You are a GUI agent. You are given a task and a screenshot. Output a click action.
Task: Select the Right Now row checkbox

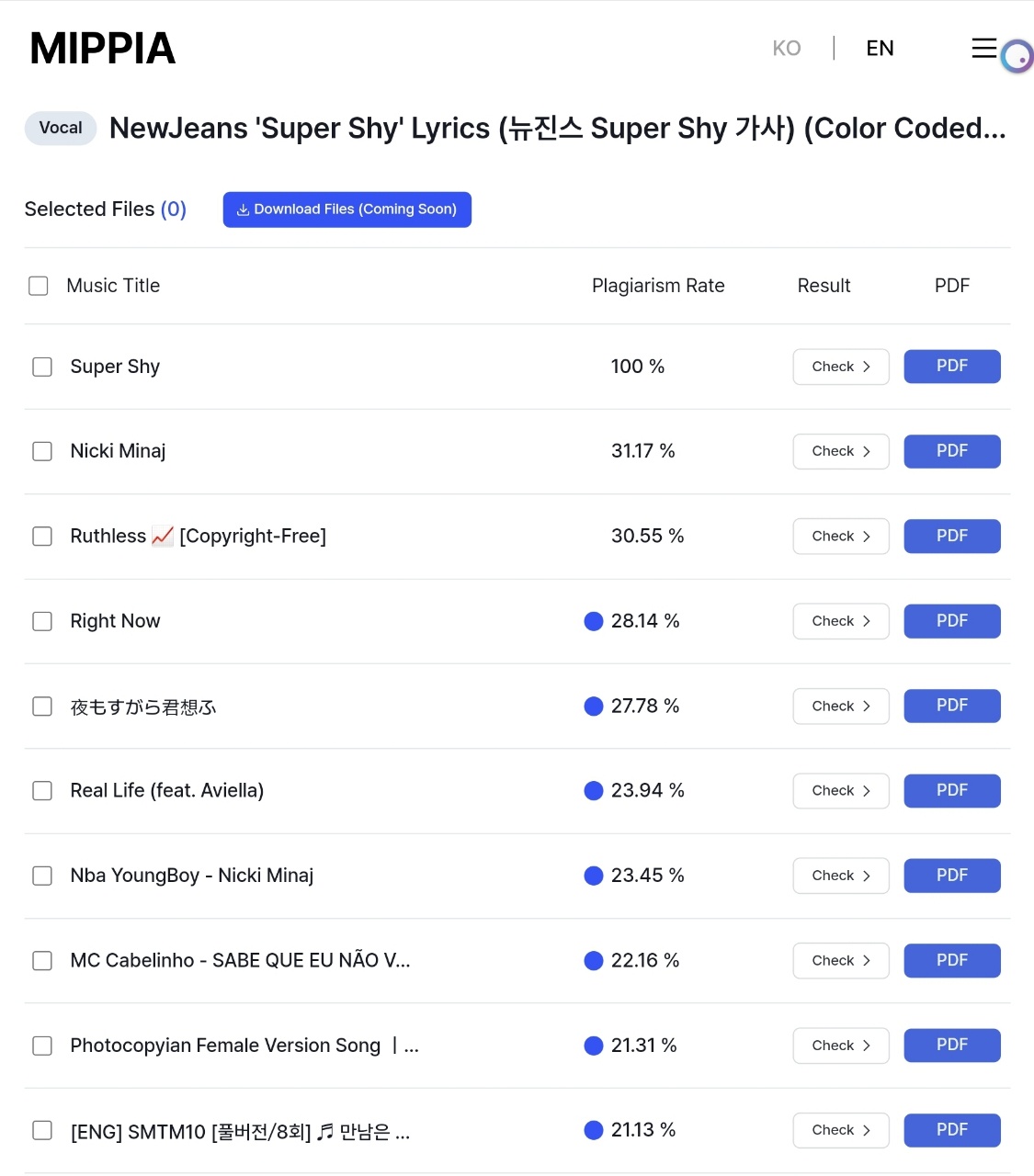tap(42, 622)
